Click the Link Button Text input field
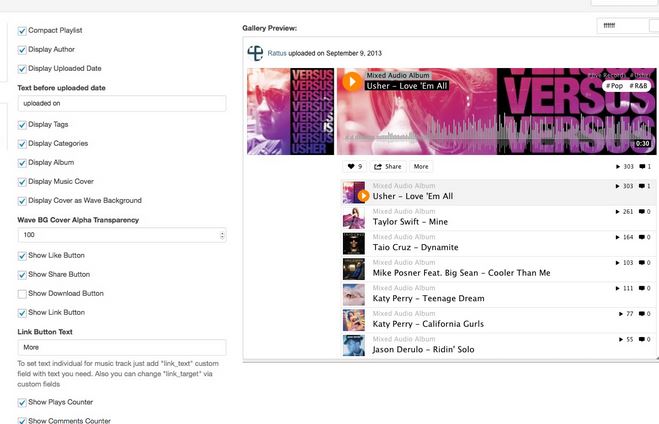This screenshot has height=424, width=659. 122,348
